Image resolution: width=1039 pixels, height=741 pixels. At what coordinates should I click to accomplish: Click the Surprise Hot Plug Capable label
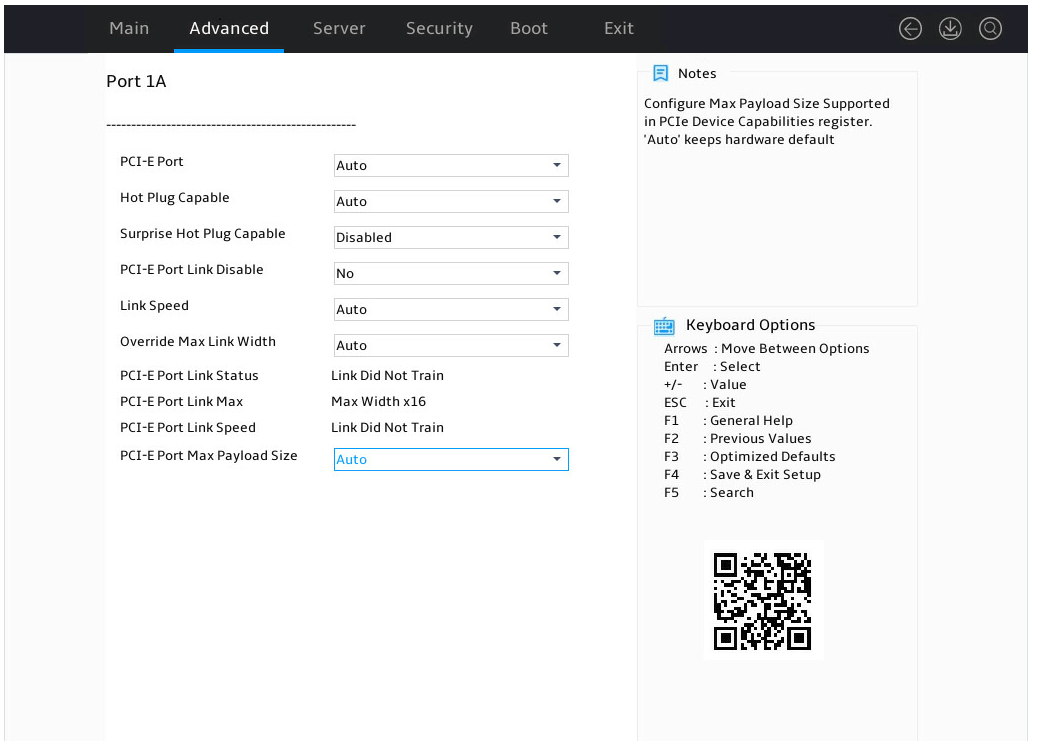coord(203,233)
